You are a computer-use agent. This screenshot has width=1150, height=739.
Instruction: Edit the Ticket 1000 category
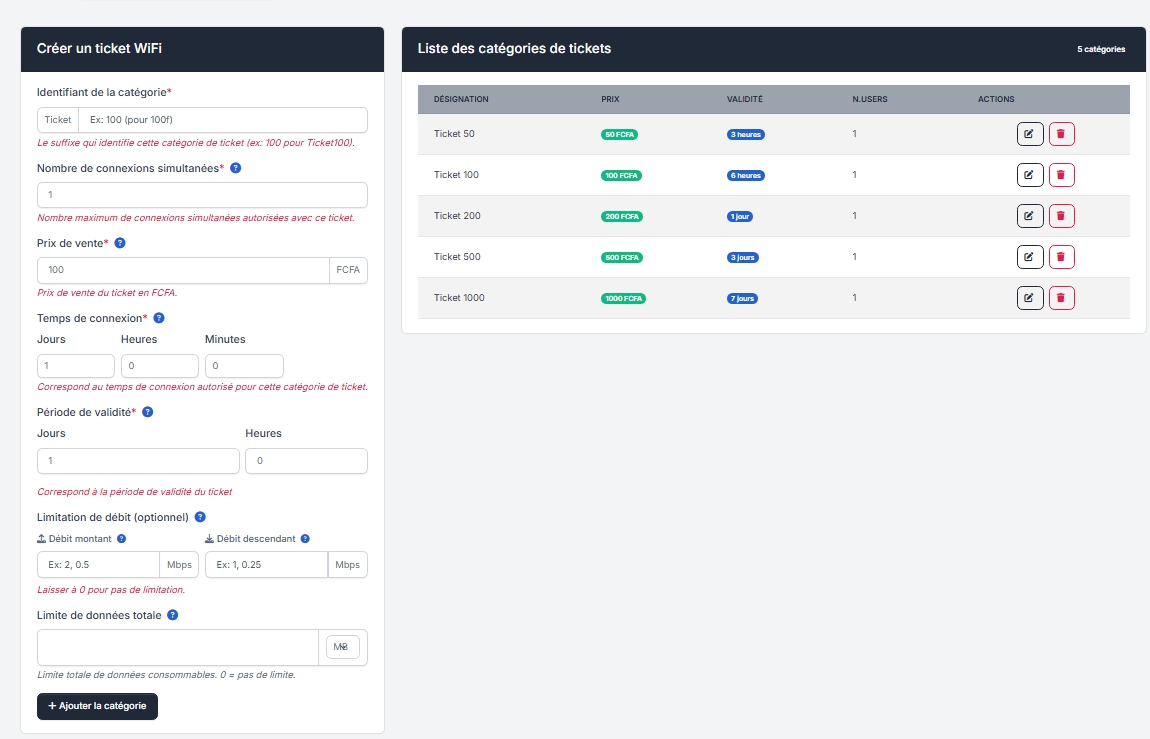pos(1030,298)
